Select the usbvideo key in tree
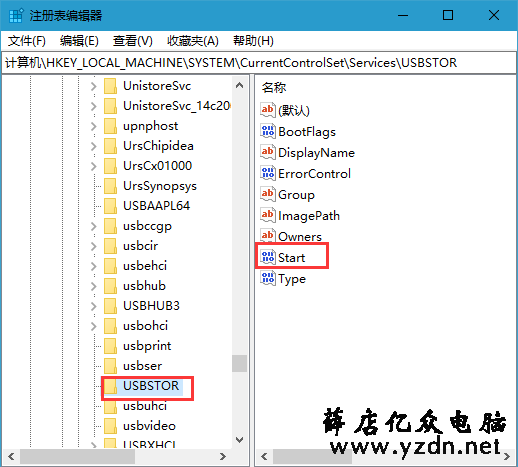This screenshot has height=467, width=518. click(149, 426)
